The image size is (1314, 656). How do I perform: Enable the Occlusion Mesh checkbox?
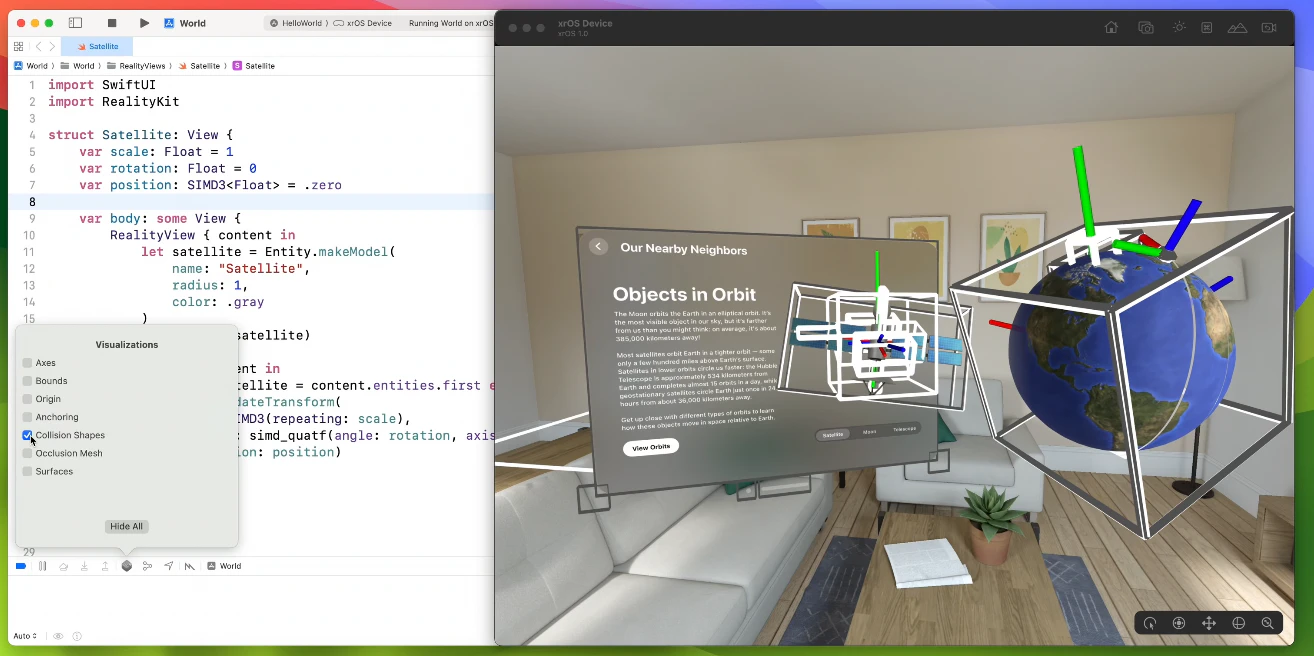click(28, 453)
